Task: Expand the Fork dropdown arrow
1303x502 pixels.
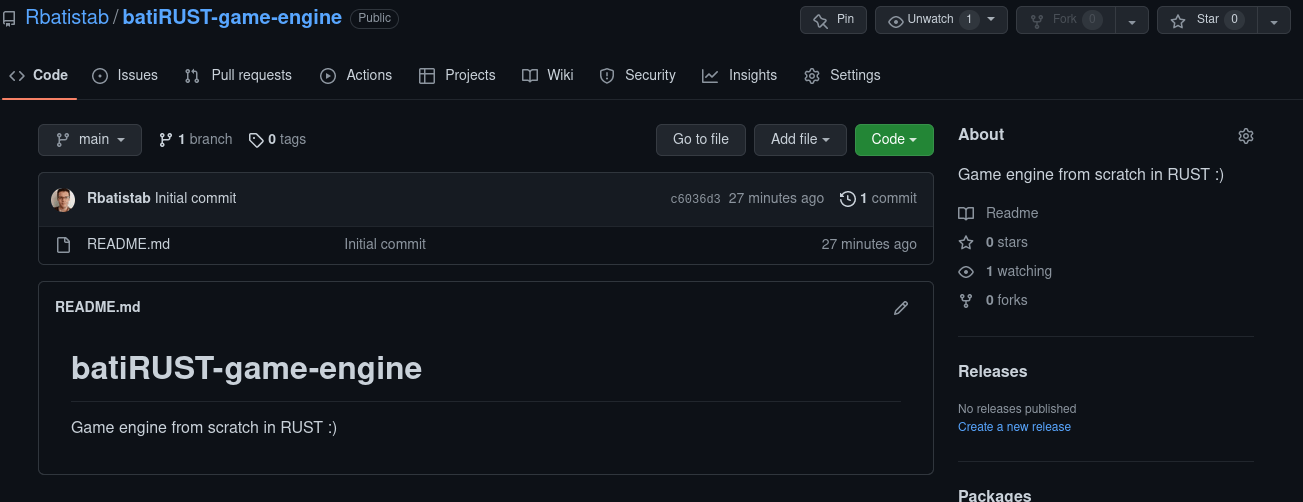Action: 1132,20
